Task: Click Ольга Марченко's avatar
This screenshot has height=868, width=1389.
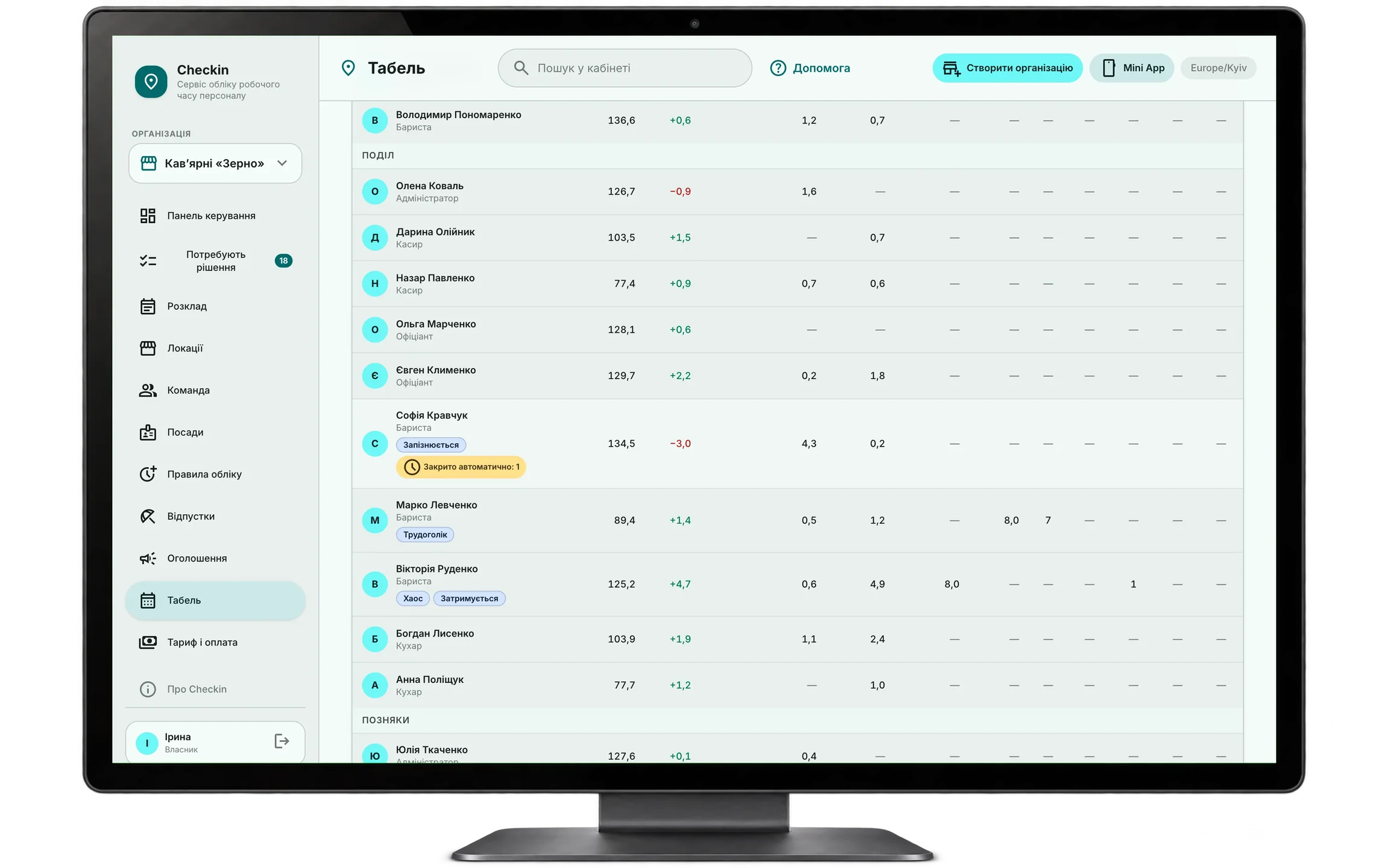Action: pyautogui.click(x=375, y=330)
